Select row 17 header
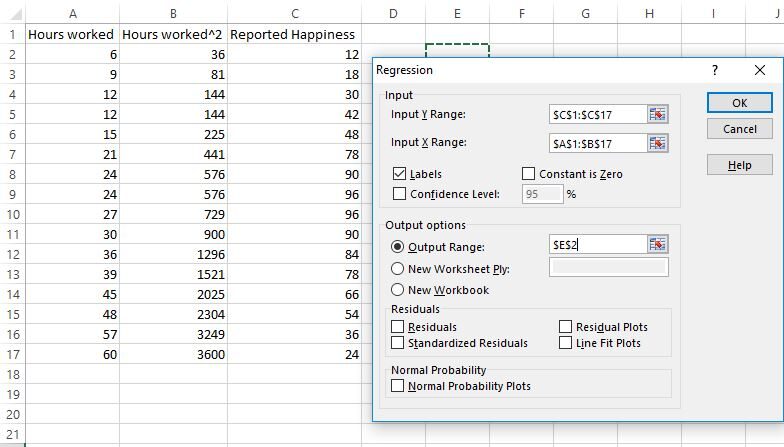This screenshot has height=447, width=784. click(x=12, y=354)
